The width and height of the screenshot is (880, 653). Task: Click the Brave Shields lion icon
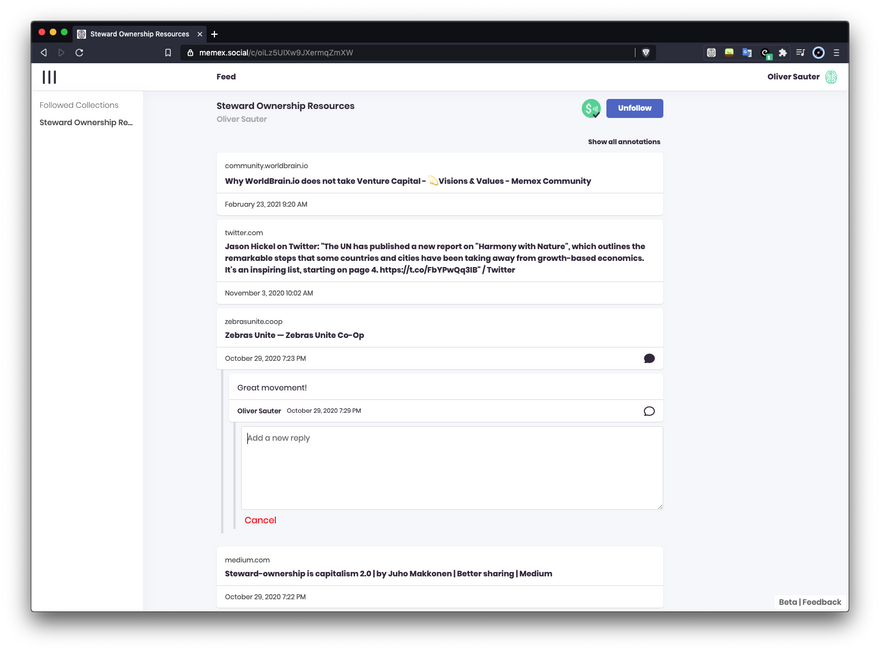647,52
